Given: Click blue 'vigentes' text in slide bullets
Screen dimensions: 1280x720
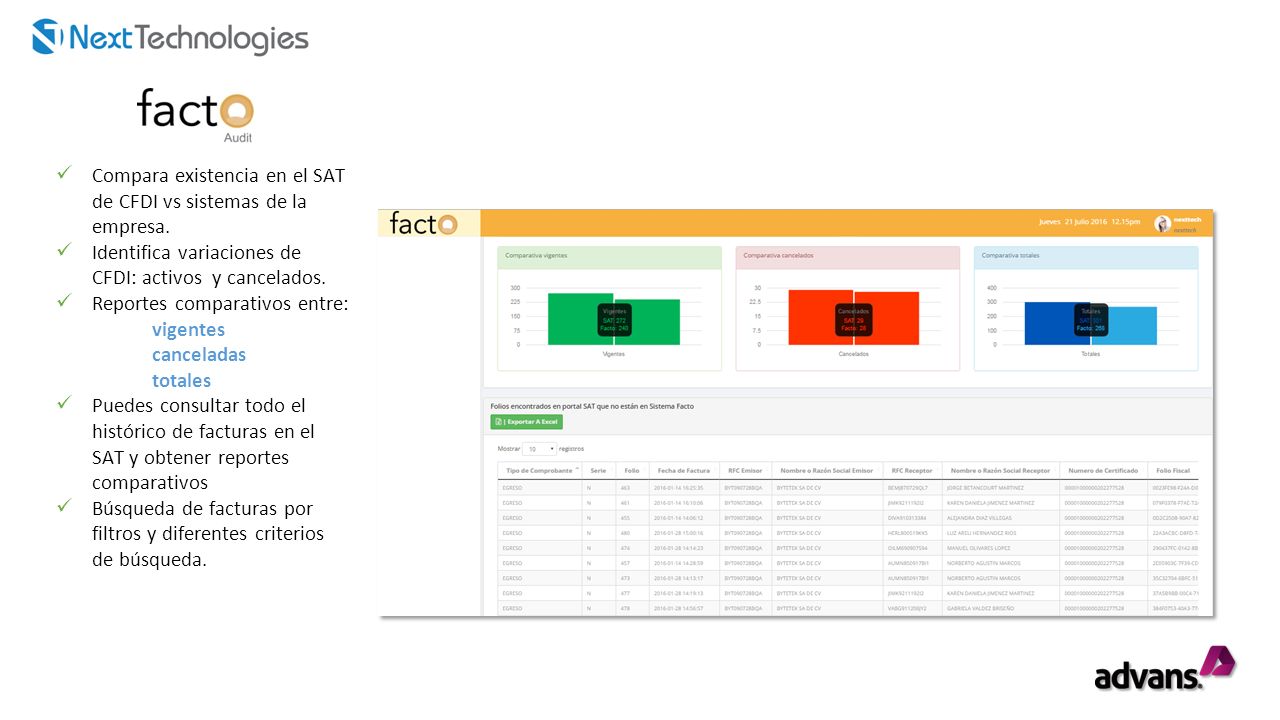Looking at the screenshot, I should coord(188,330).
